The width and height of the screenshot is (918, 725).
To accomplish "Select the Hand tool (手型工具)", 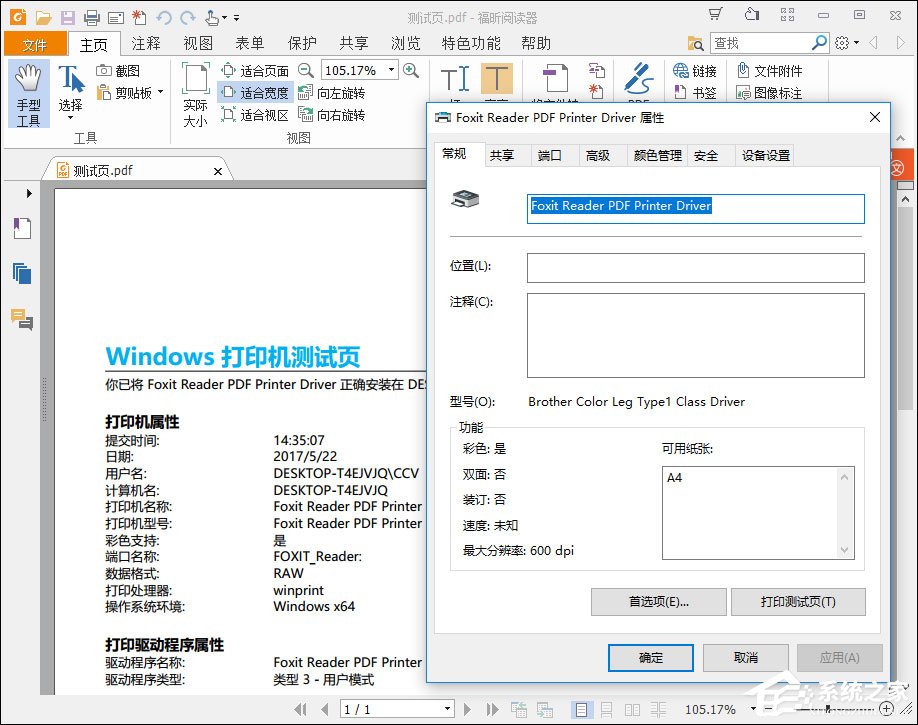I will [x=29, y=95].
